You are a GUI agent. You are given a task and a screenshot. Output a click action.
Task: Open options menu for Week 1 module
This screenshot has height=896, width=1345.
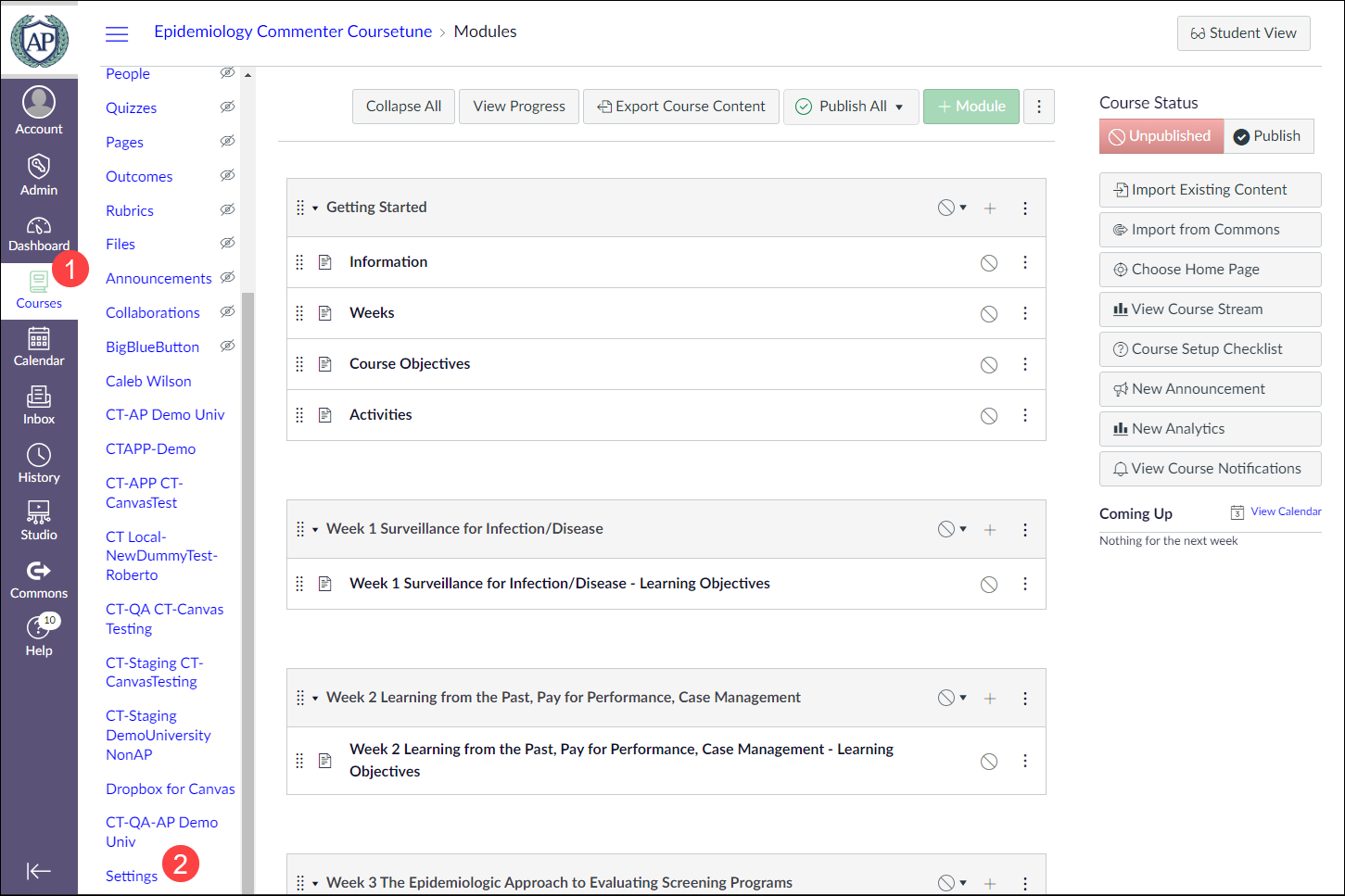1025,530
